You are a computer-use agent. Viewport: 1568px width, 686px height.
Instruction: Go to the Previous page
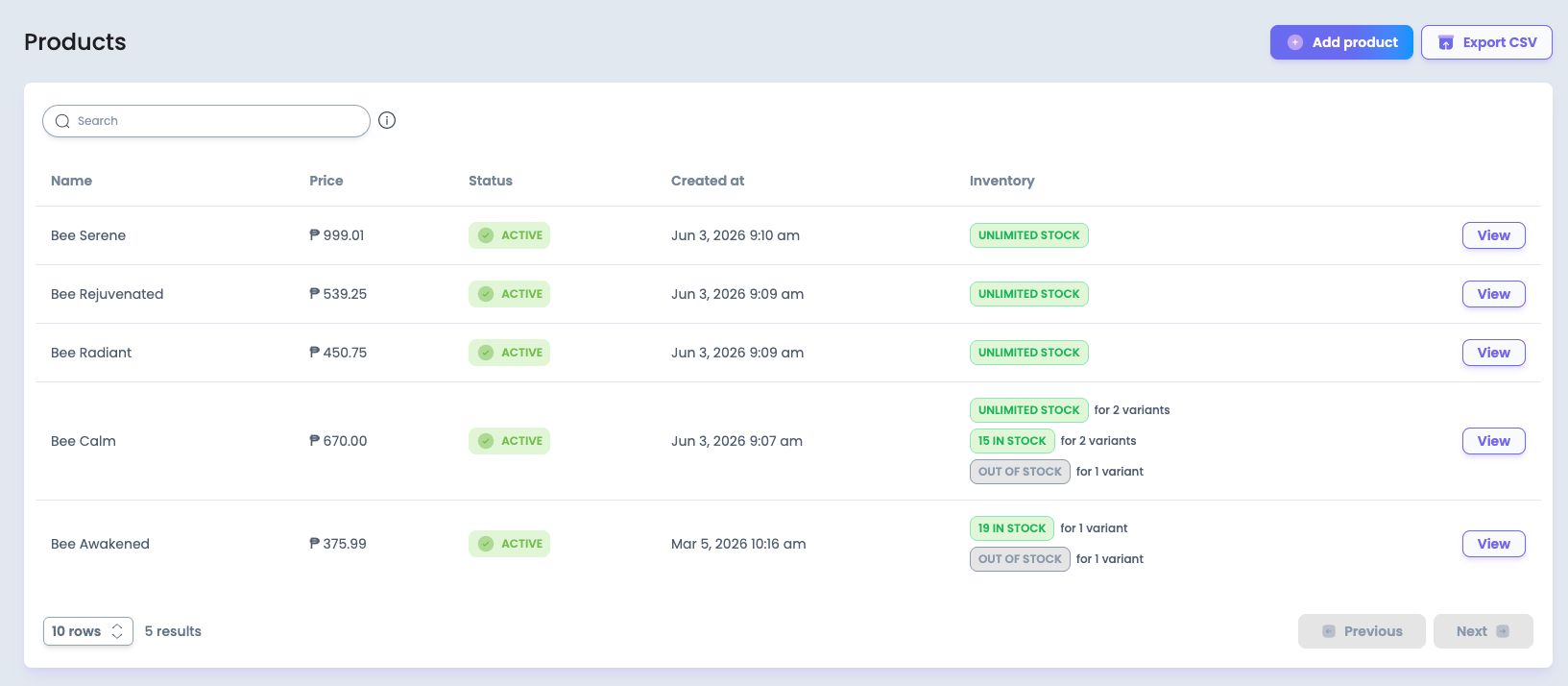point(1362,631)
